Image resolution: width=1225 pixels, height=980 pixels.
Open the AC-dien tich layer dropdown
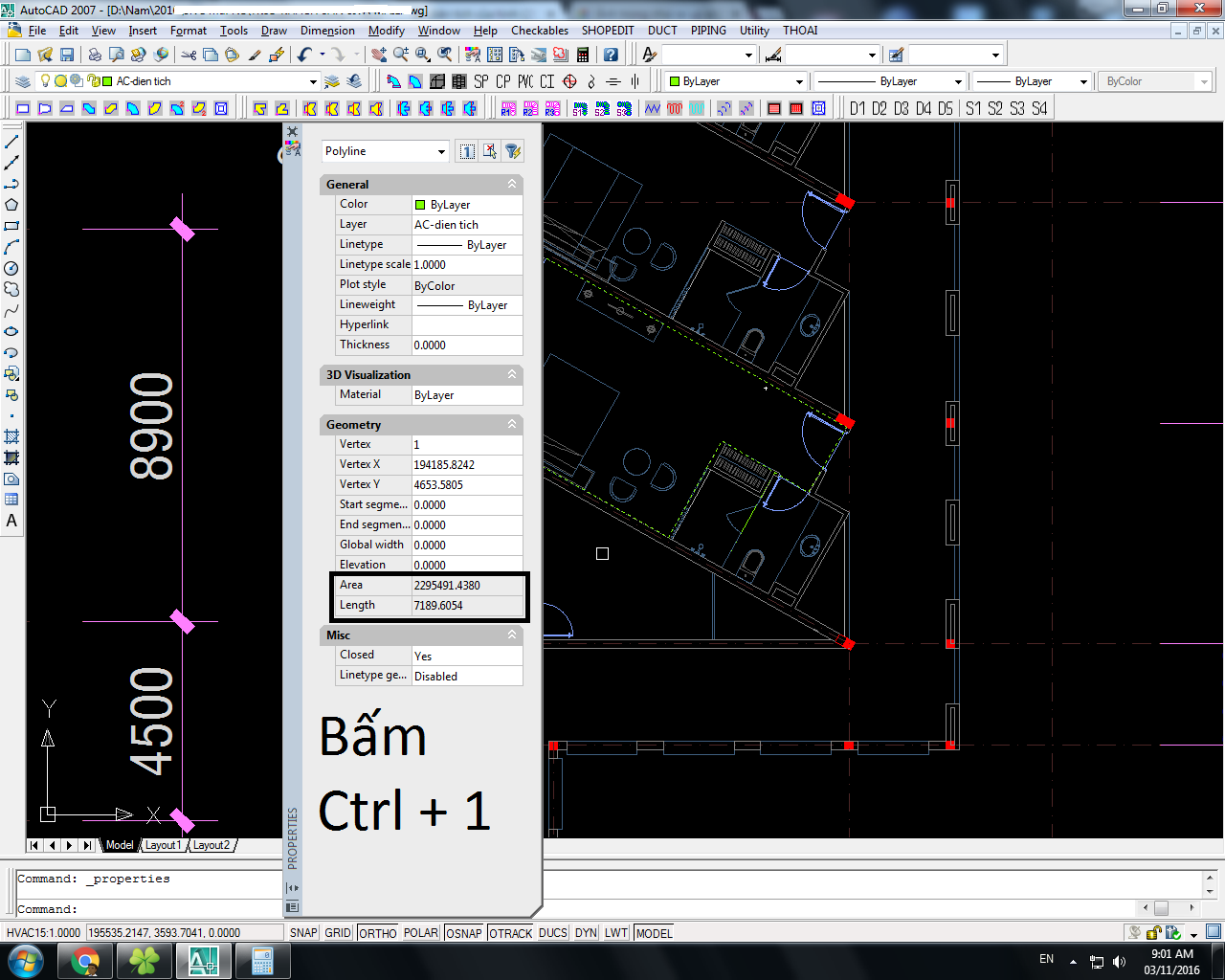coord(312,82)
